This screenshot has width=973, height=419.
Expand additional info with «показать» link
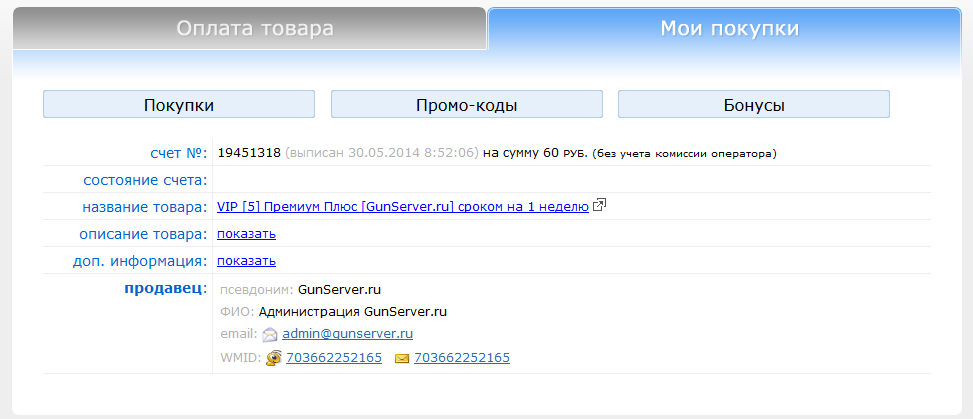coord(246,261)
